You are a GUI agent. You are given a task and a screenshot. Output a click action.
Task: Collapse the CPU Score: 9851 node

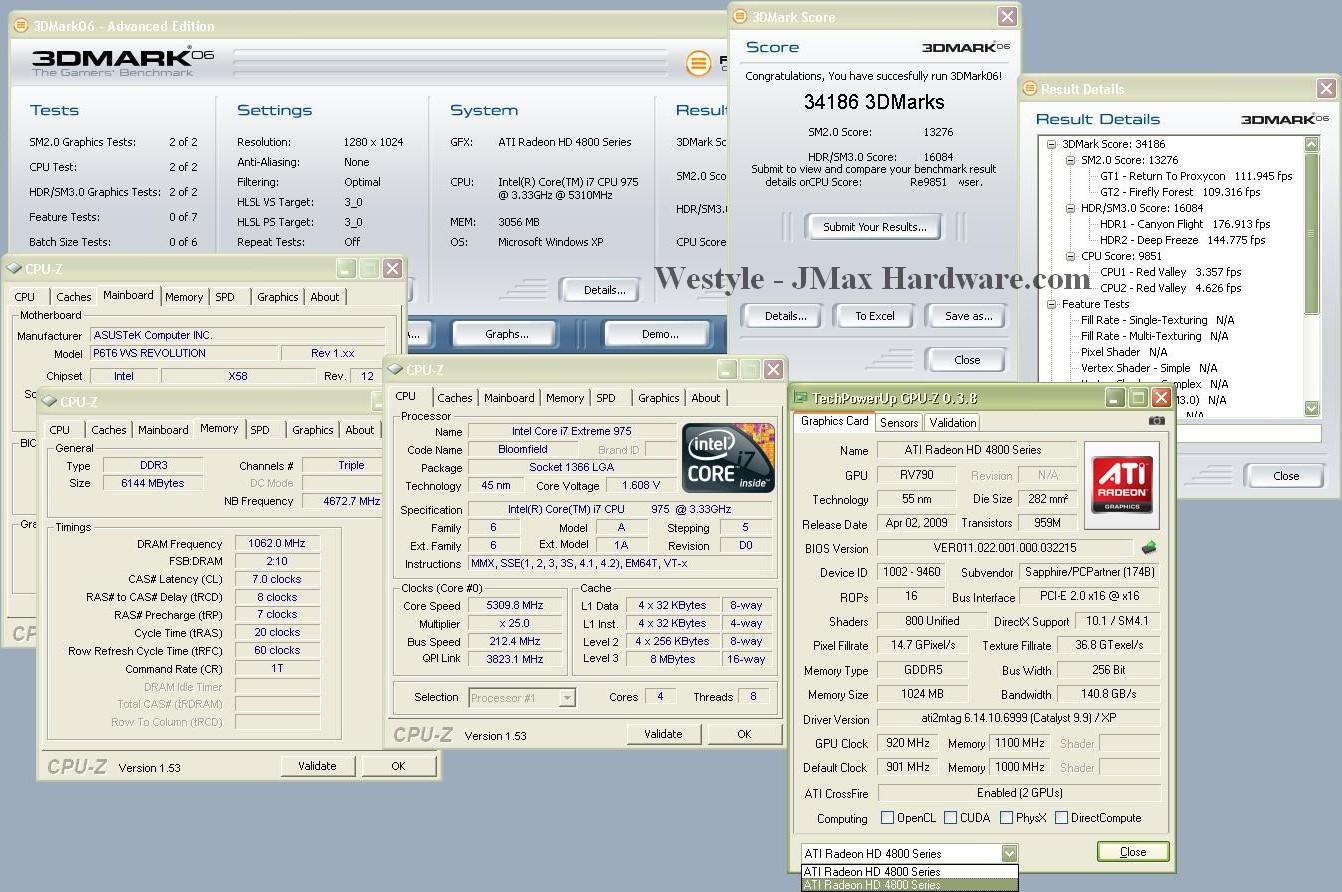tap(1069, 256)
